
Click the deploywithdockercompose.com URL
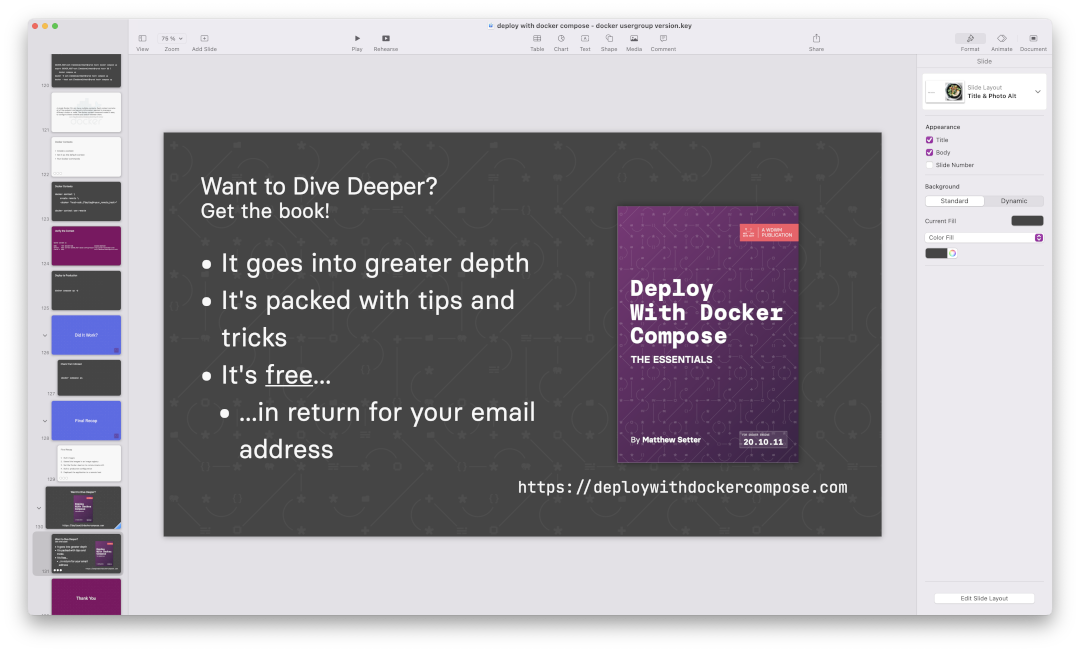click(x=683, y=487)
